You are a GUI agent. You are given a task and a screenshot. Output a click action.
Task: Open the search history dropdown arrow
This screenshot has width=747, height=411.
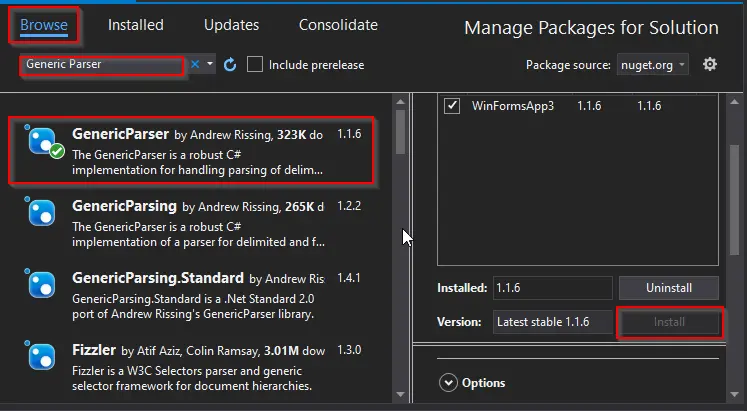tap(210, 64)
